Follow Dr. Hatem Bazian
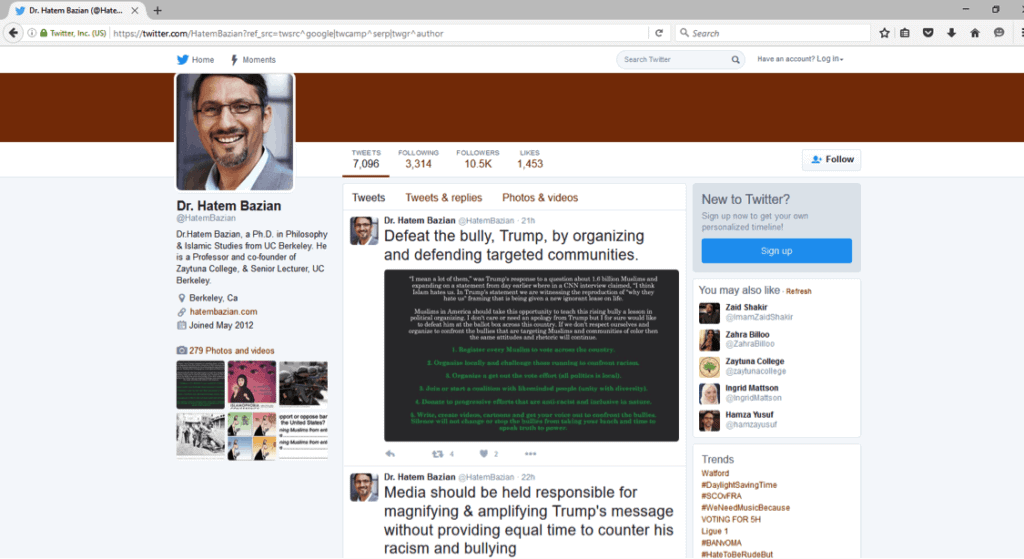 coord(832,159)
